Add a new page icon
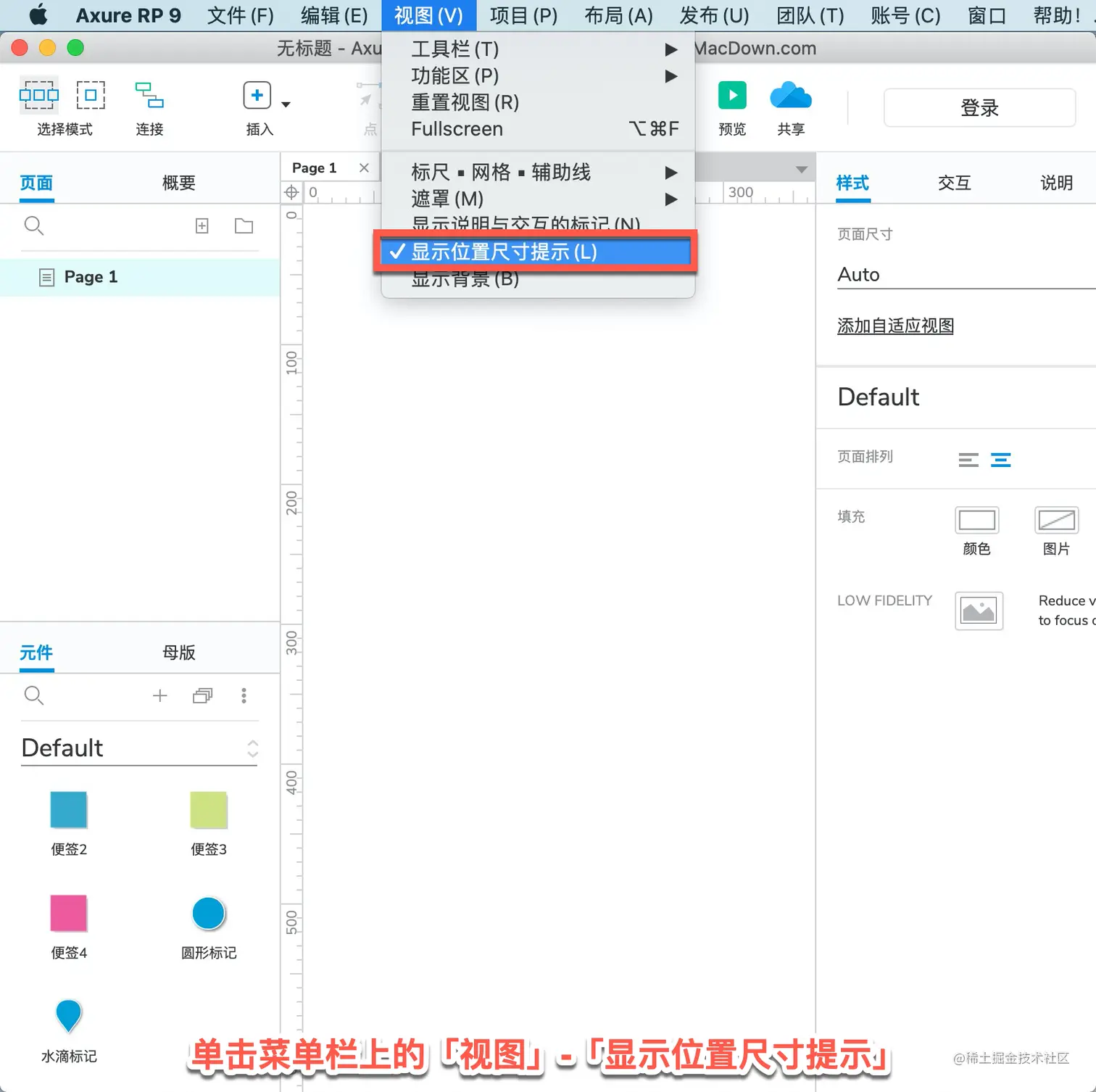This screenshot has height=1092, width=1096. click(x=202, y=226)
